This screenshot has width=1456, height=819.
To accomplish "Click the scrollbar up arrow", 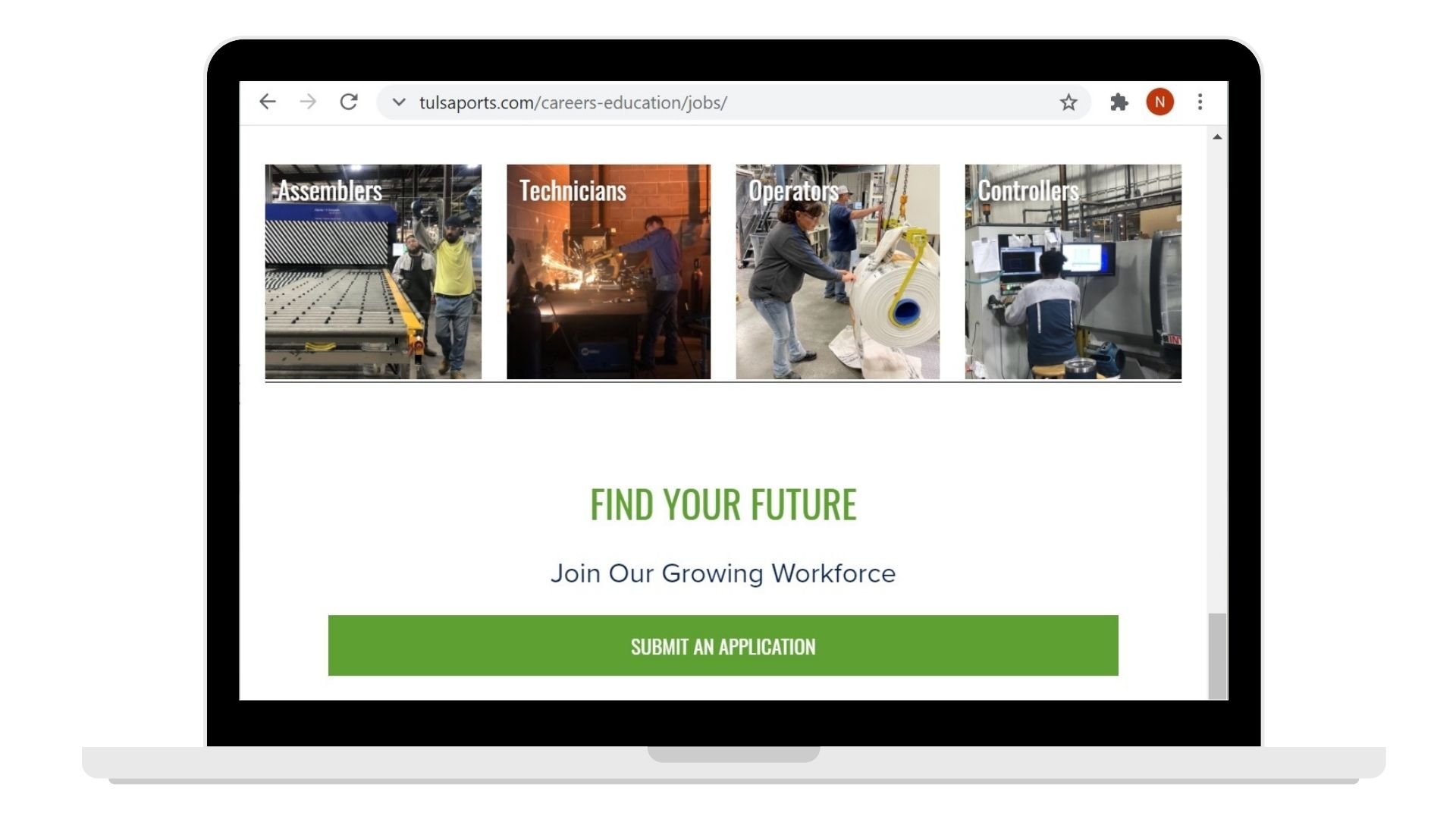I will click(1217, 137).
